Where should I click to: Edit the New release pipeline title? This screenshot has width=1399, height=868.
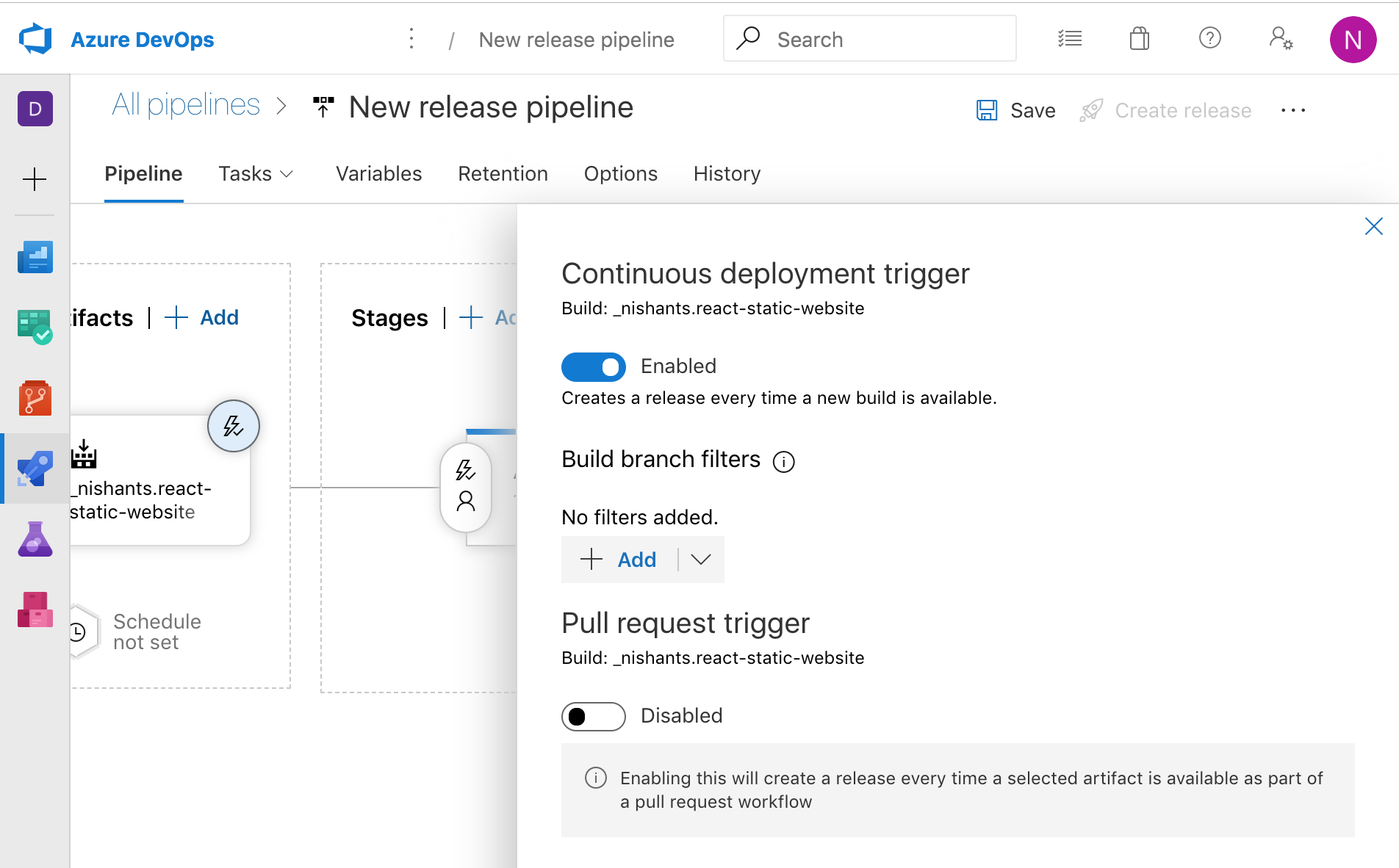[x=491, y=107]
